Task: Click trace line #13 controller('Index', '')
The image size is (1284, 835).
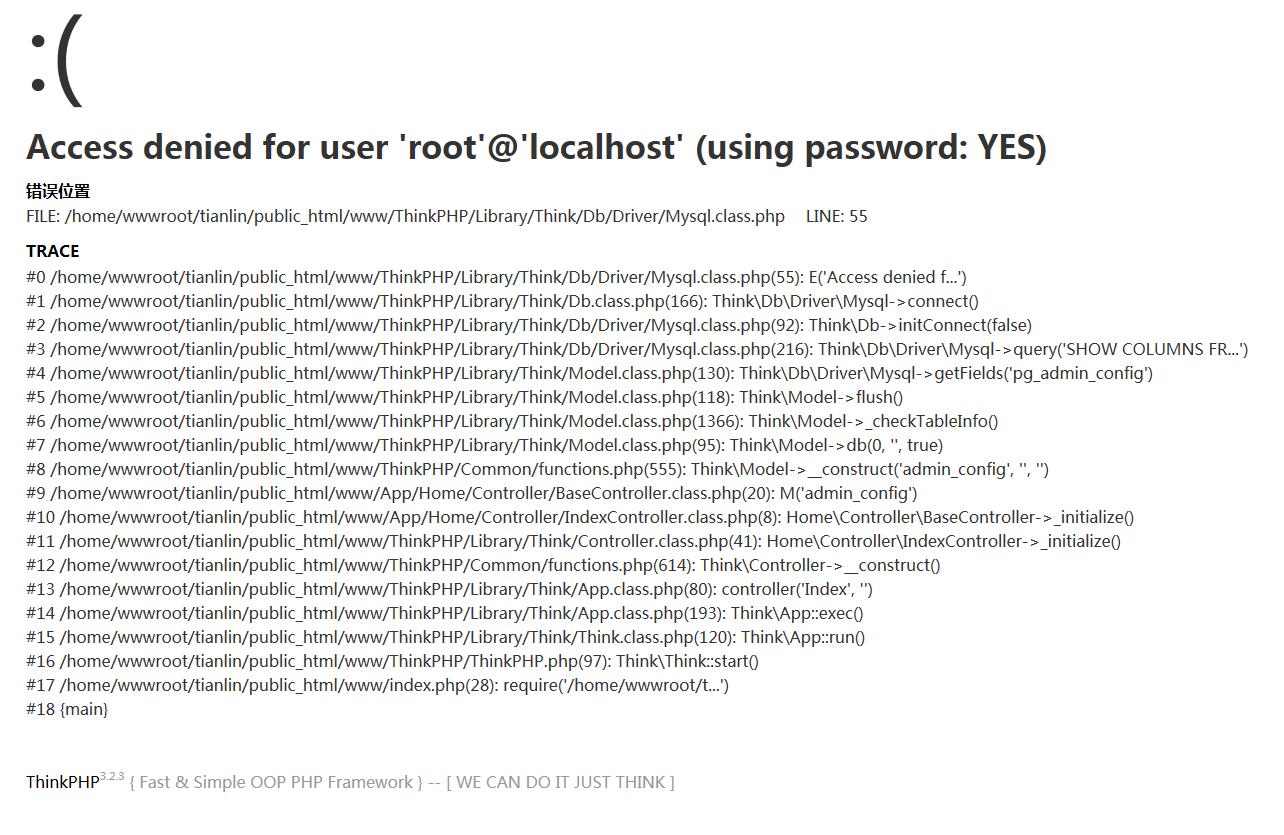Action: [449, 589]
